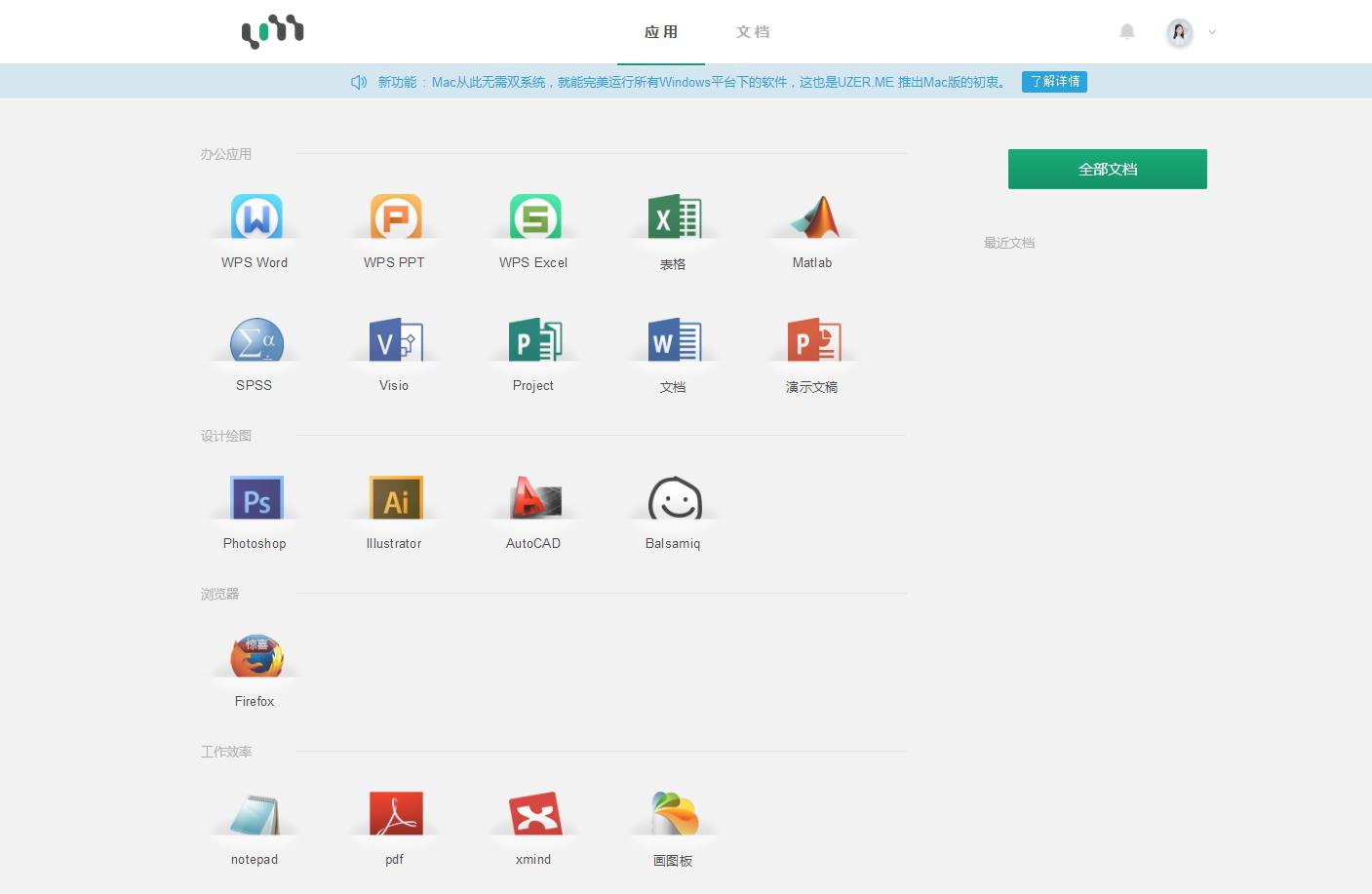Click the 画图板 label text

673,861
